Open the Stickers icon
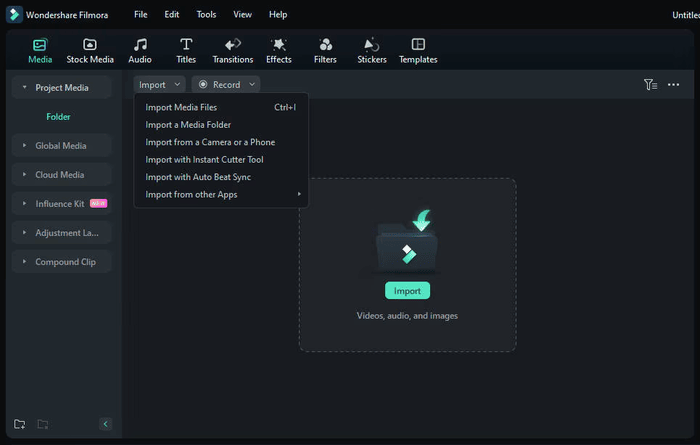Screen dimensions: 700x445 [x=371, y=45]
